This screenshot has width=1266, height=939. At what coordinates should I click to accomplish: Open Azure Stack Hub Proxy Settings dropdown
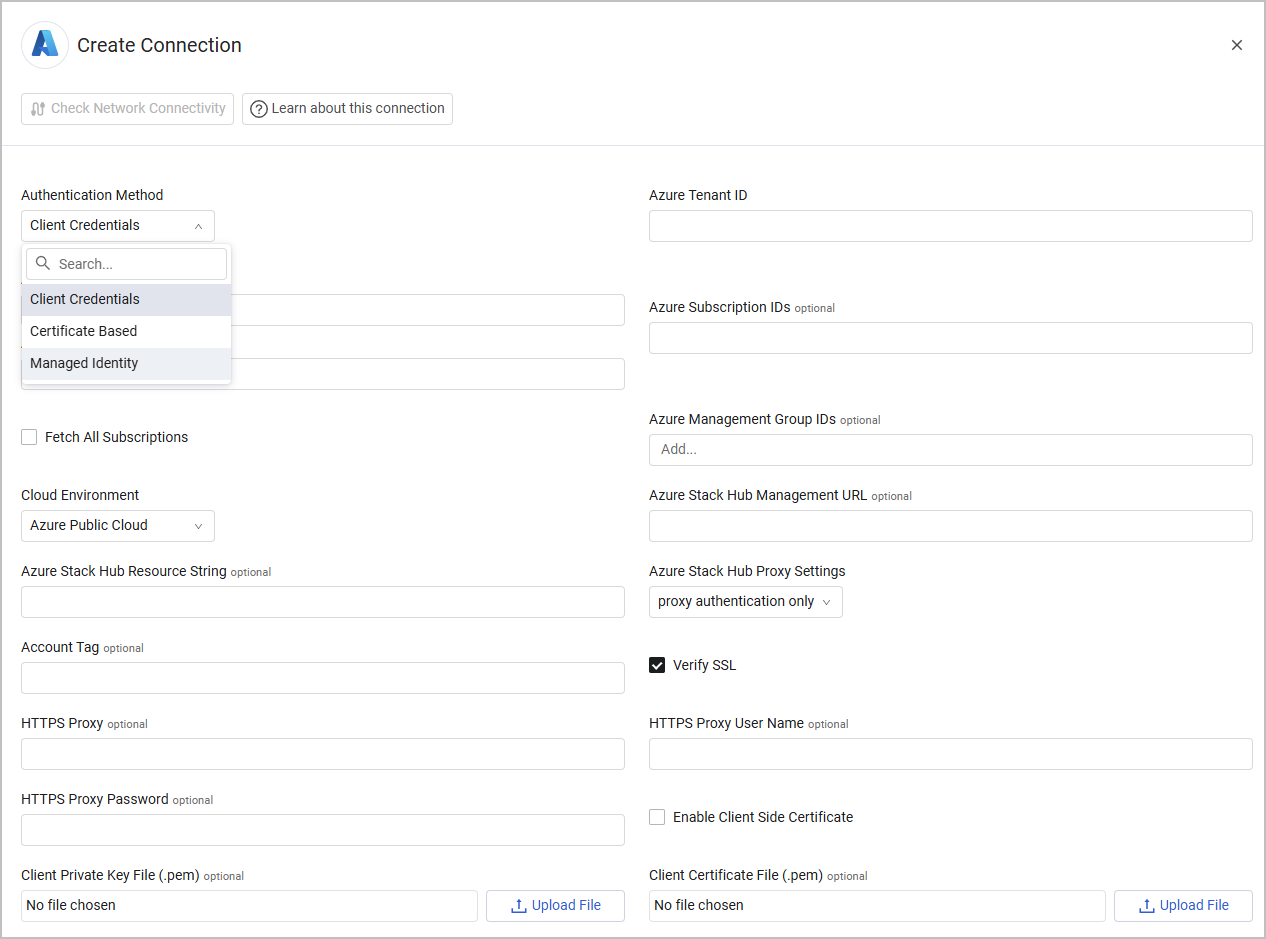point(746,602)
